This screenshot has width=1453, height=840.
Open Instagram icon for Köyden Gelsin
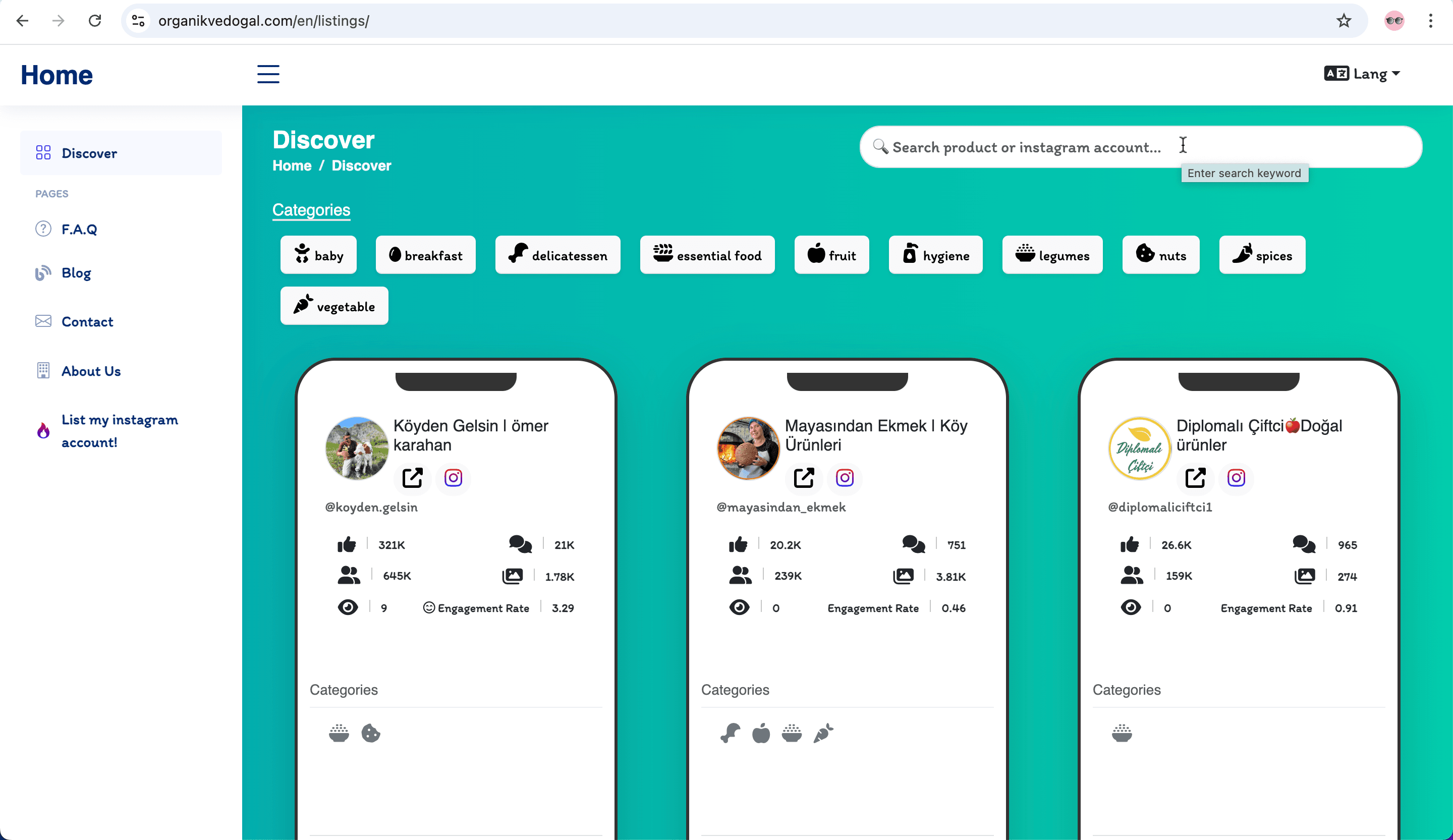453,477
